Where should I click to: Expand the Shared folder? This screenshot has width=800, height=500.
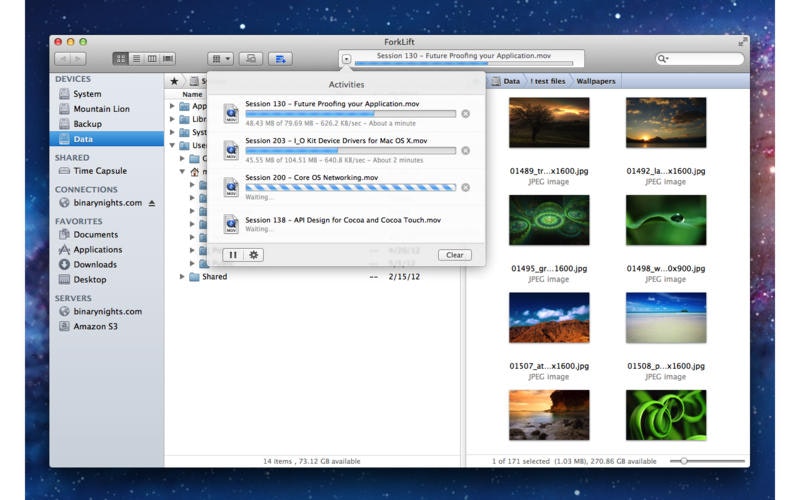click(x=183, y=277)
